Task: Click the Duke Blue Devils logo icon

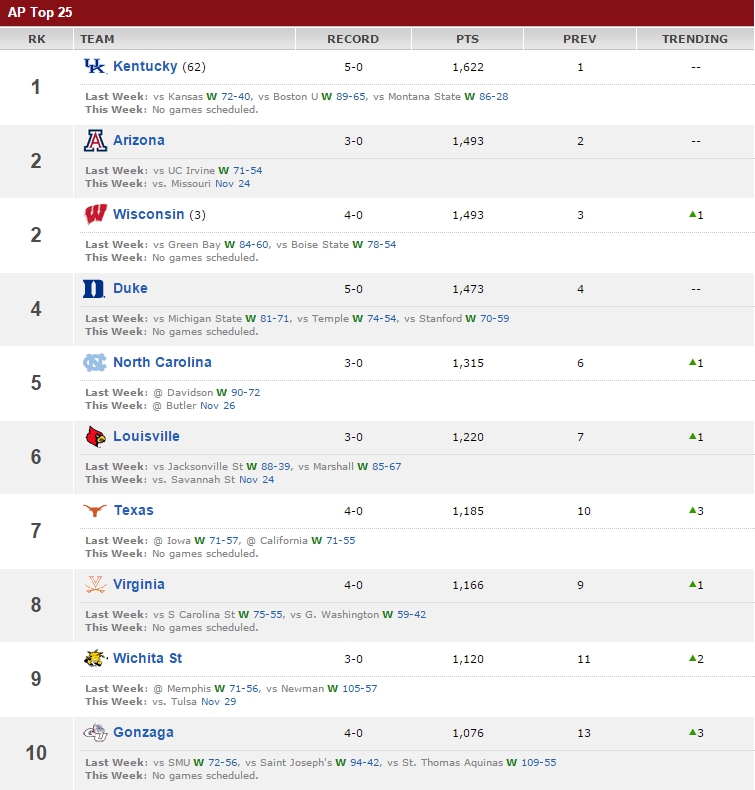Action: [94, 289]
